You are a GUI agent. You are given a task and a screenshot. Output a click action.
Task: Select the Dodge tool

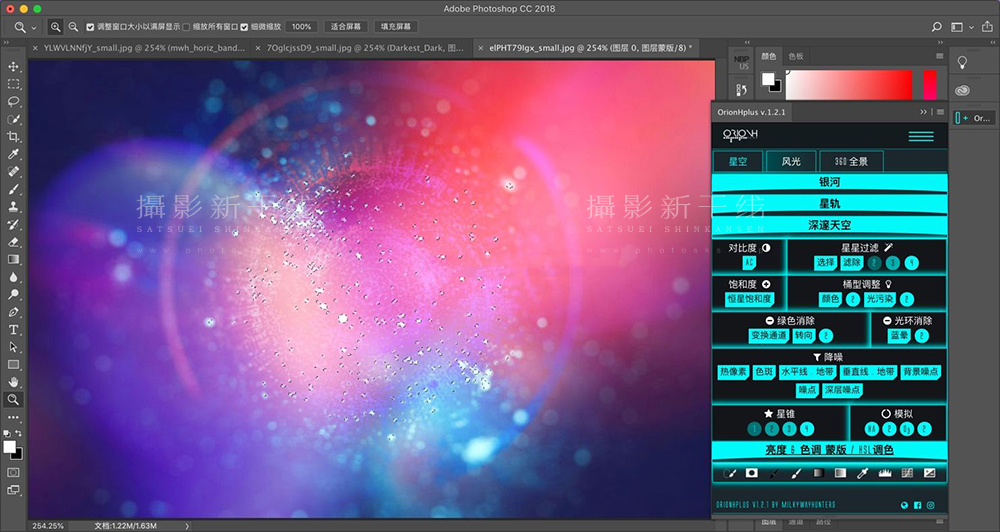(x=13, y=295)
